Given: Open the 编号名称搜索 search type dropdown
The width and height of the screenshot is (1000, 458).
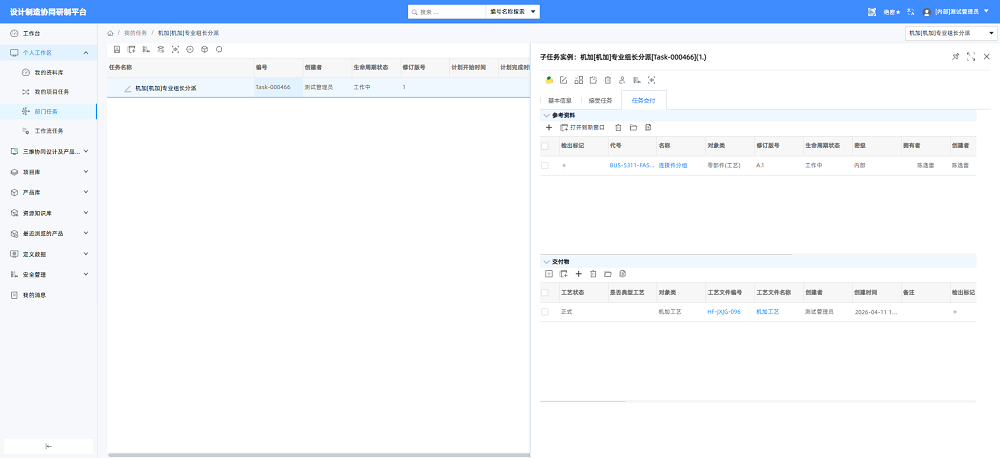Looking at the screenshot, I should coord(513,11).
